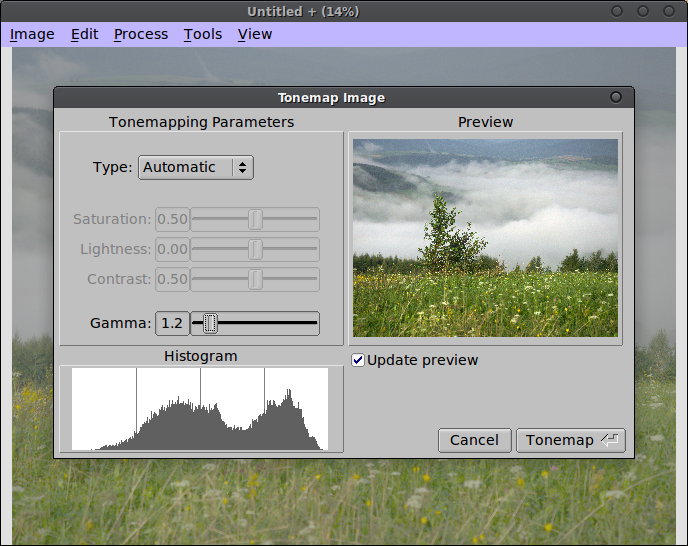Click the Lightness slider handle
This screenshot has width=688, height=546.
point(255,249)
